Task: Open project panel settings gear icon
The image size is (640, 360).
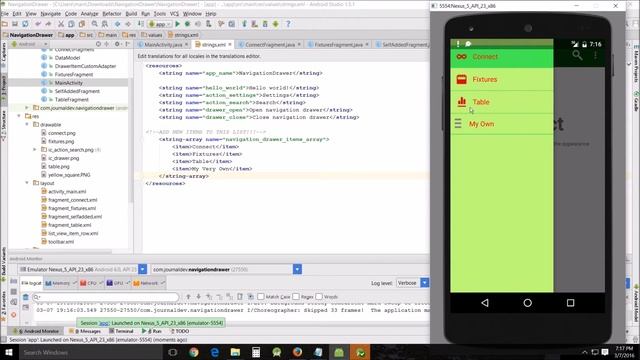Action: point(117,44)
